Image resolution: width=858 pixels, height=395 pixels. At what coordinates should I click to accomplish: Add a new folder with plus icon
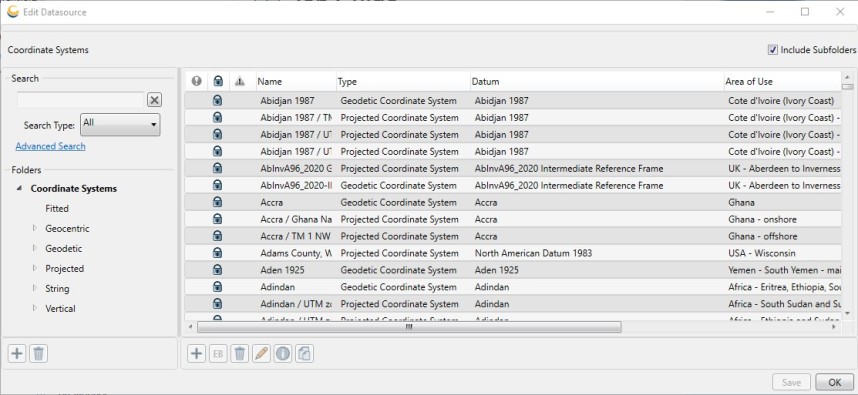click(17, 353)
